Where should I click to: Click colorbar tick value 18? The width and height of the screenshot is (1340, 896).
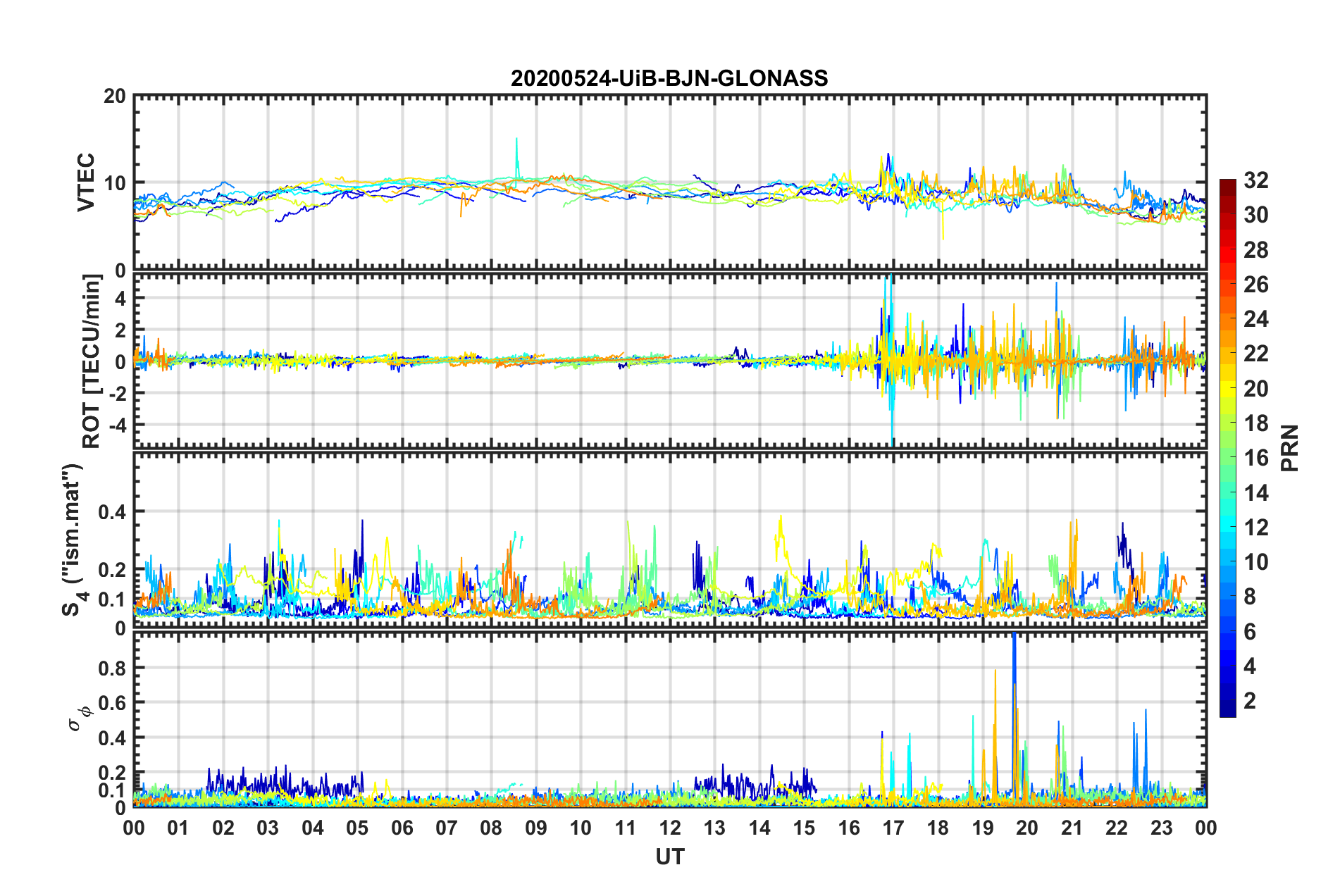point(1256,423)
